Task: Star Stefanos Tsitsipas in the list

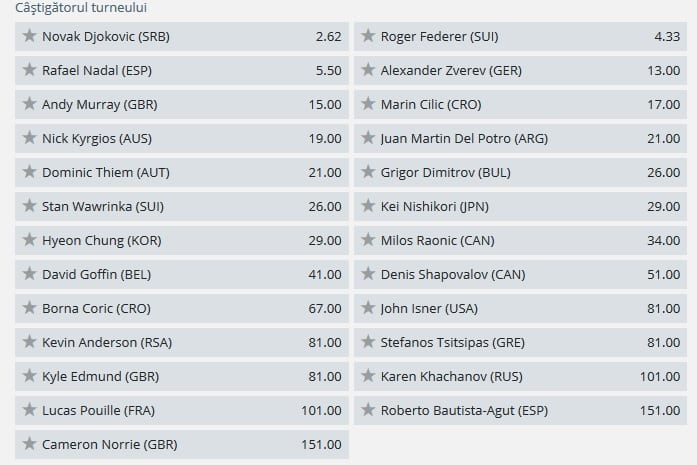Action: click(367, 342)
